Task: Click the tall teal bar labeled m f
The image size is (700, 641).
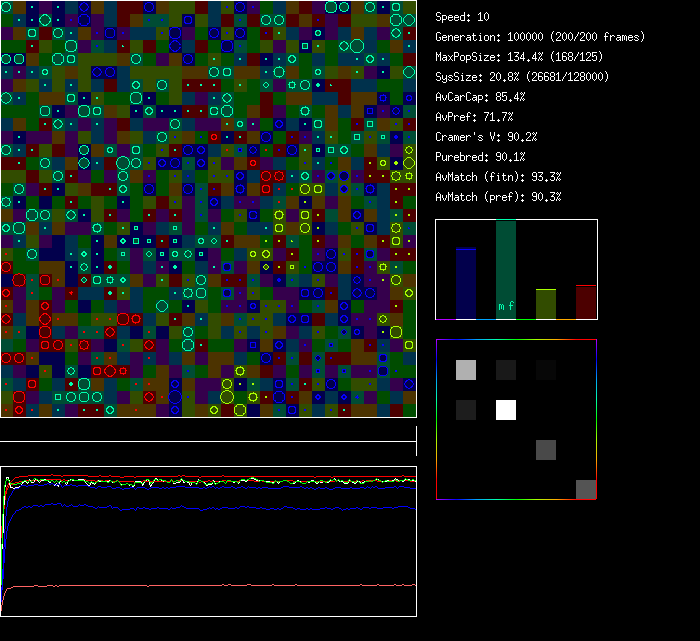Action: click(x=506, y=270)
